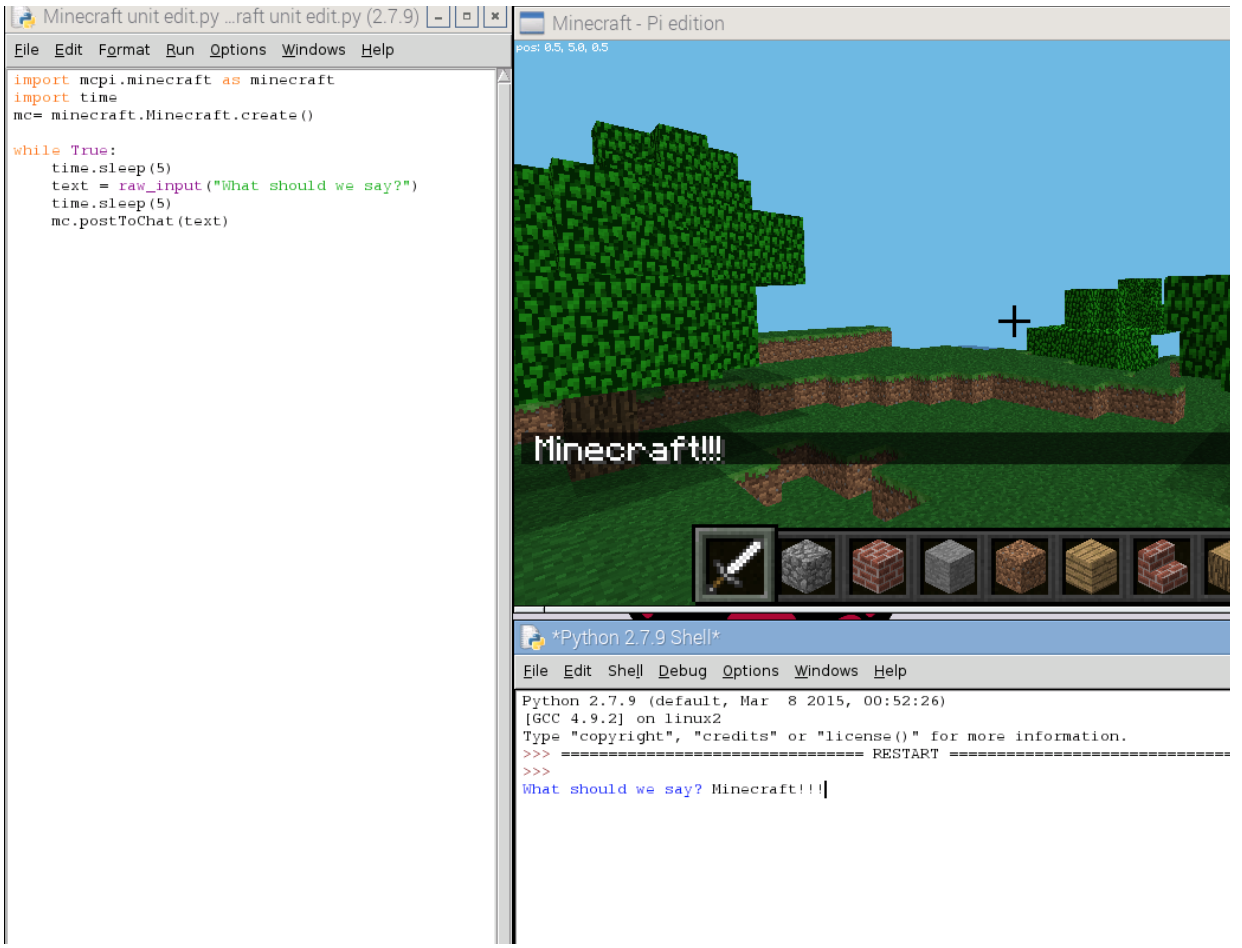Open Windows menu in the editor window
The height and width of the screenshot is (948, 1242).
[x=313, y=49]
